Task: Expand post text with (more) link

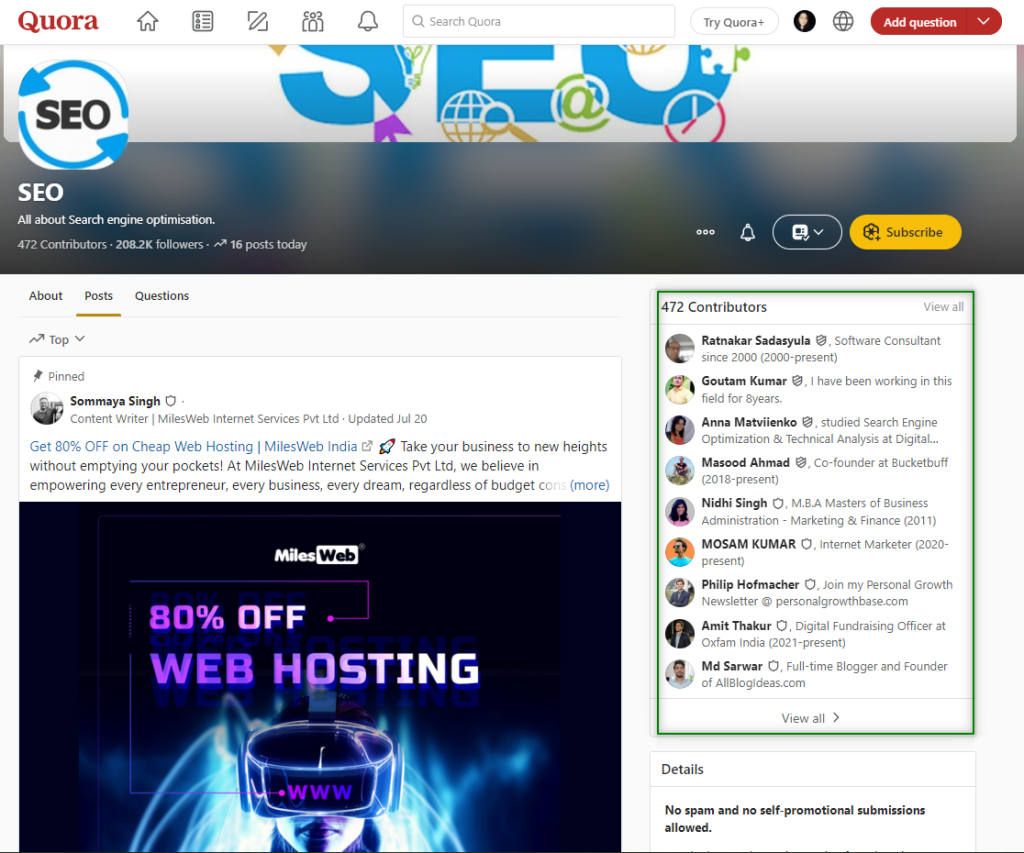Action: tap(589, 485)
